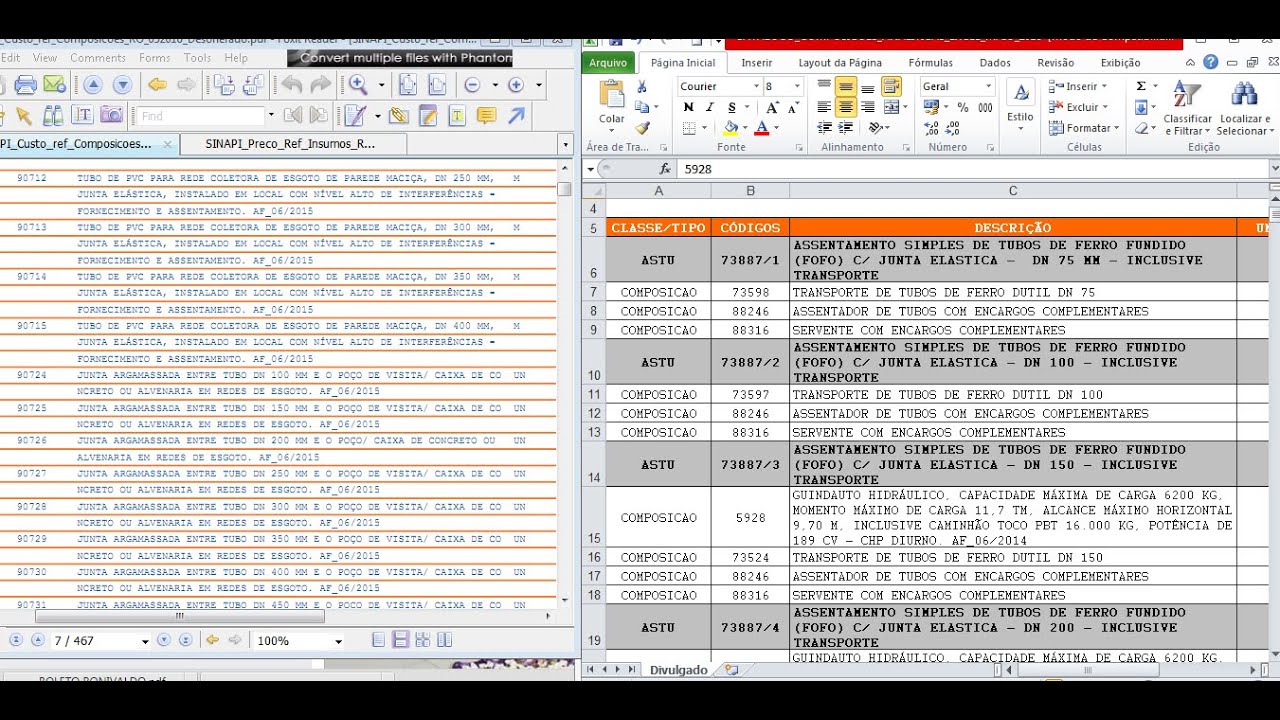Click the Zoom Out minus icon in Foxit
The height and width of the screenshot is (720, 1280).
coord(472,85)
